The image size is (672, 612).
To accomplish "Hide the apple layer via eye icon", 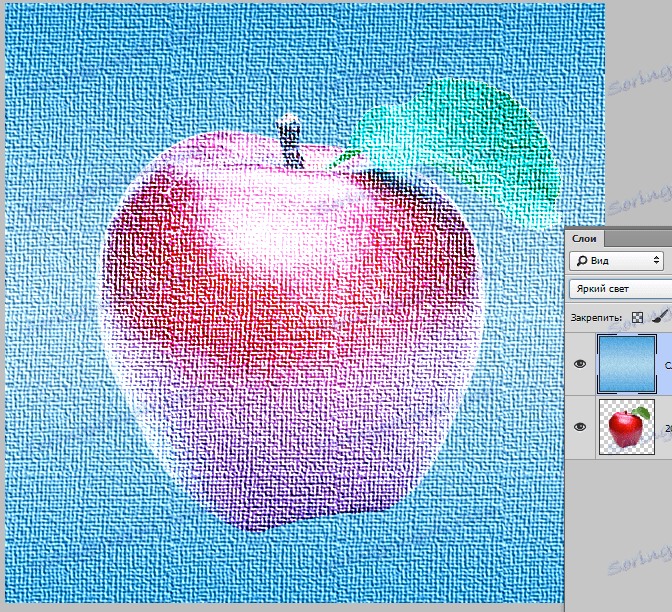I will tap(580, 427).
